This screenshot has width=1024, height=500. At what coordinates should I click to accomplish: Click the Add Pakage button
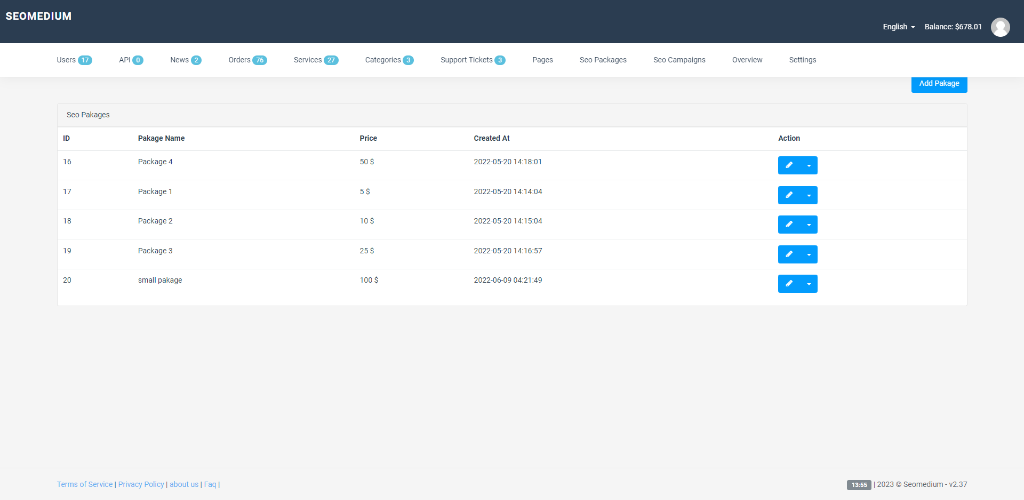coord(939,84)
